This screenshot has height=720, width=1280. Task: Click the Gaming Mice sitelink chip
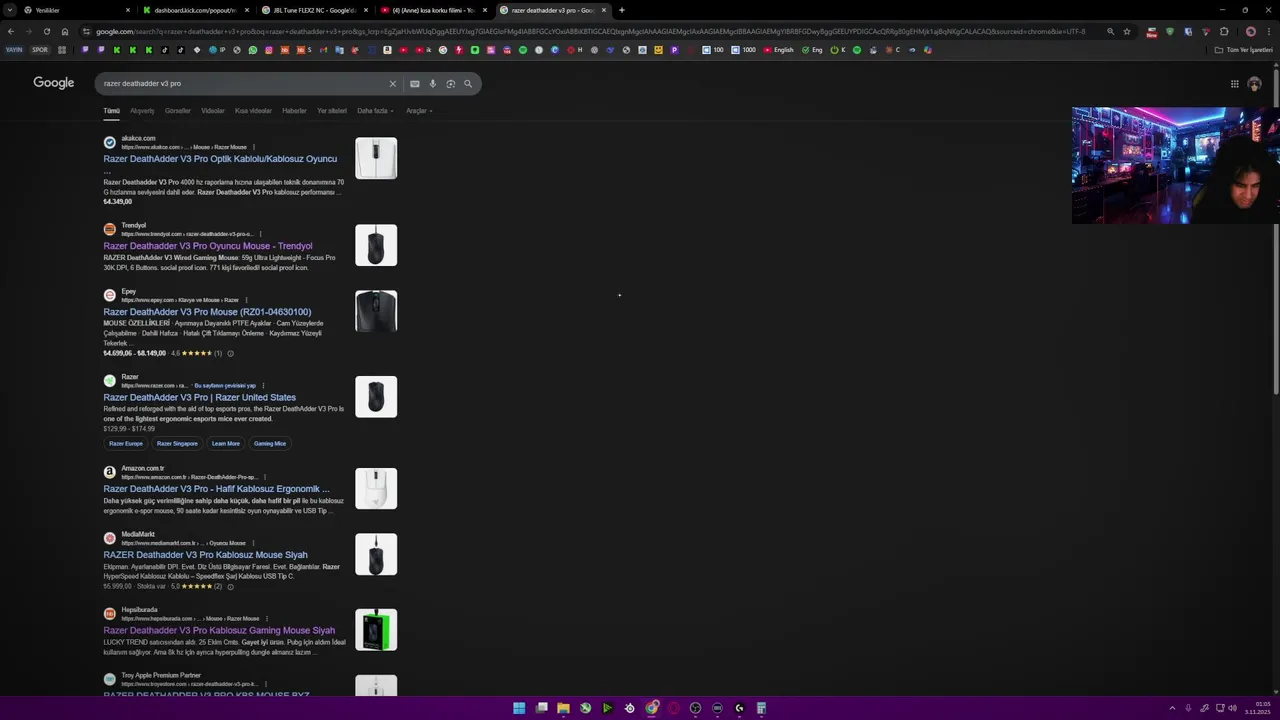(x=270, y=443)
